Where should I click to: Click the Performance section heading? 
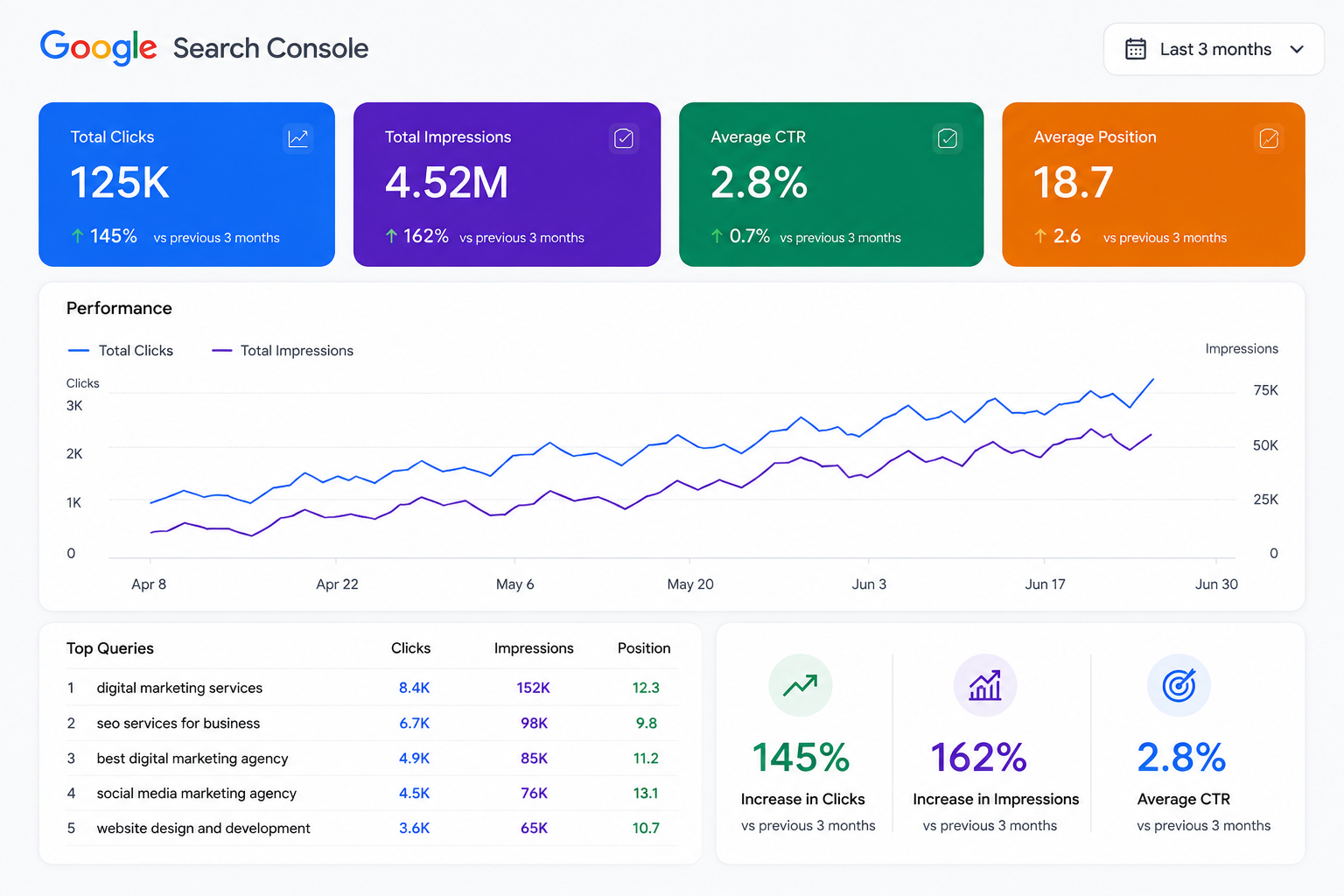click(119, 308)
